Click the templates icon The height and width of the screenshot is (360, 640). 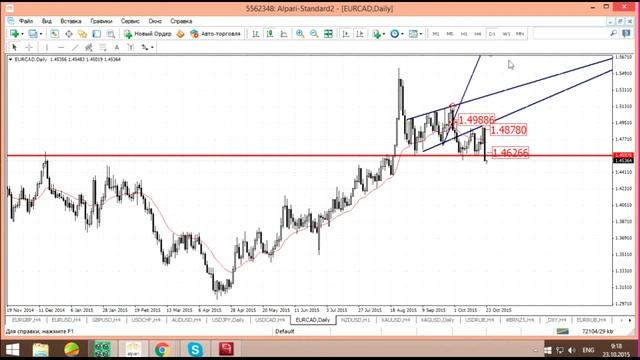413,34
